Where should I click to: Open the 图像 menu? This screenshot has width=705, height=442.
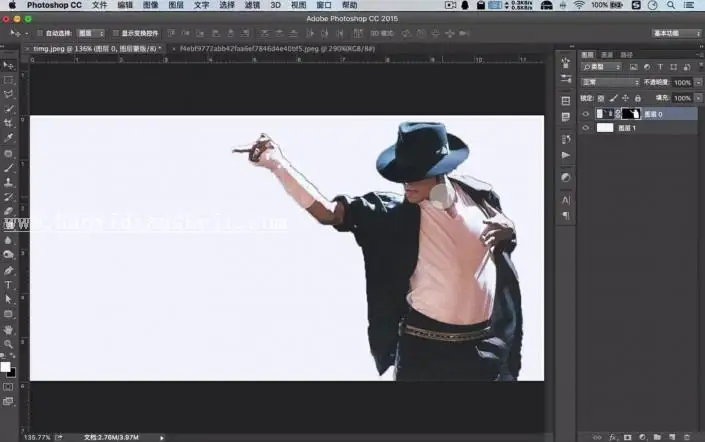click(151, 5)
